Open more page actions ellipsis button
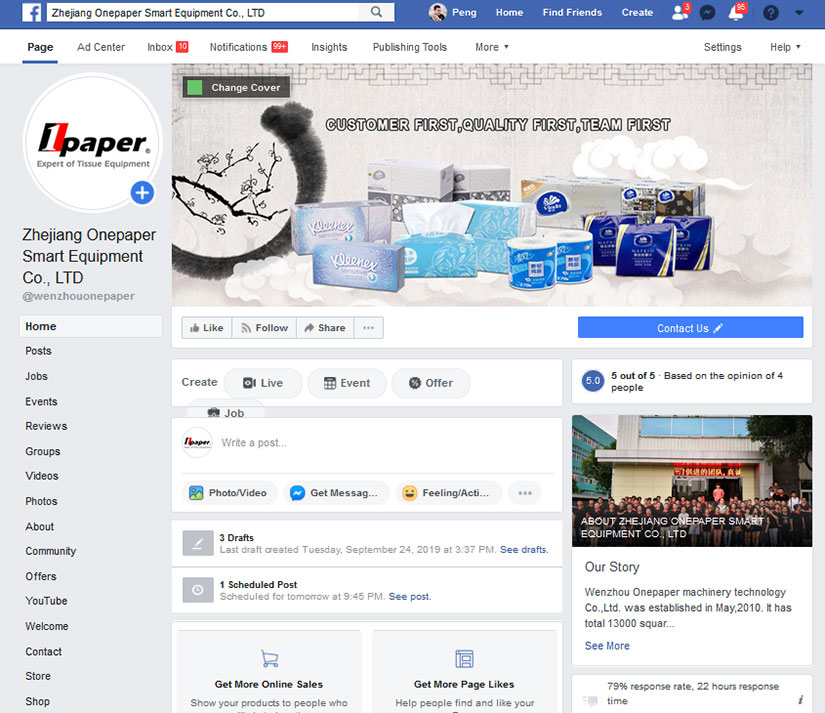Viewport: 825px width, 713px height. (368, 328)
